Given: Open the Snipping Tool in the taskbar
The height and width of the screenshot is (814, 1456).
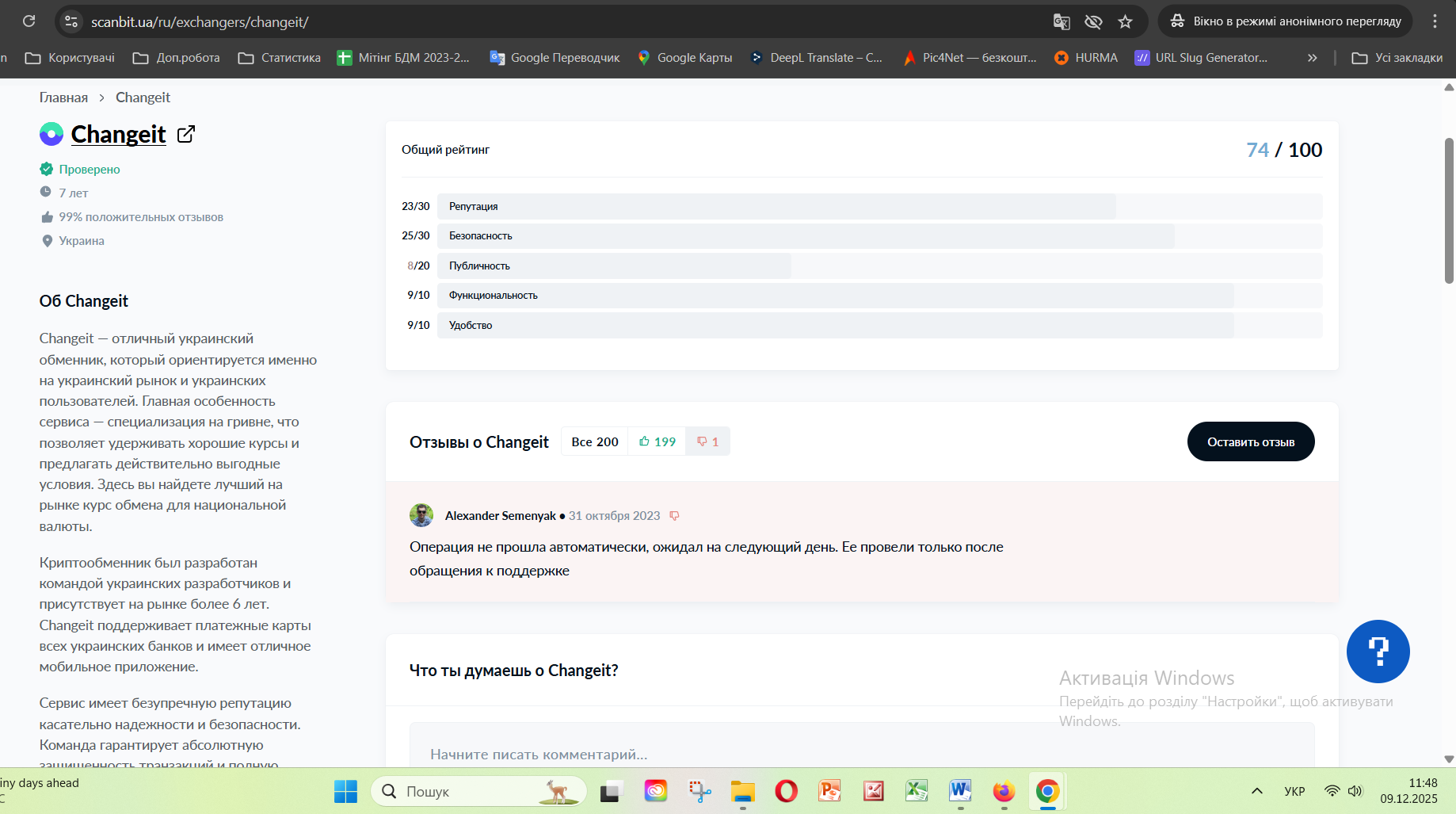Looking at the screenshot, I should coord(699,791).
